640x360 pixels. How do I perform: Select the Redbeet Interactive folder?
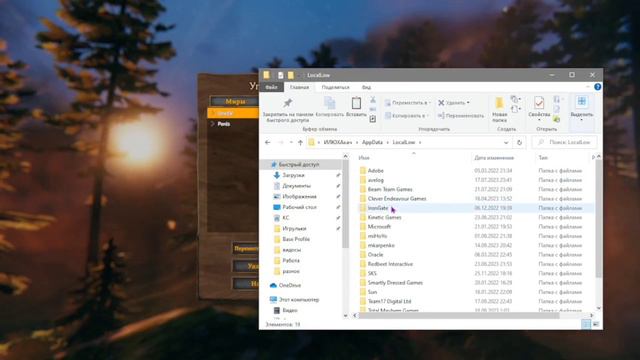[476, 264]
